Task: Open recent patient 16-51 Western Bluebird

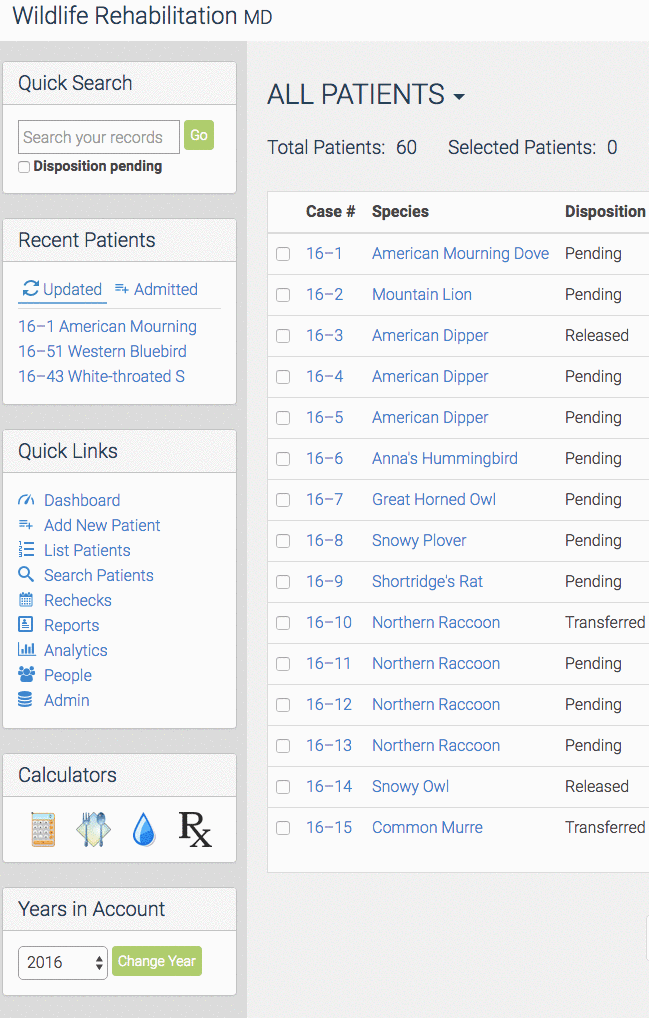Action: coord(103,351)
